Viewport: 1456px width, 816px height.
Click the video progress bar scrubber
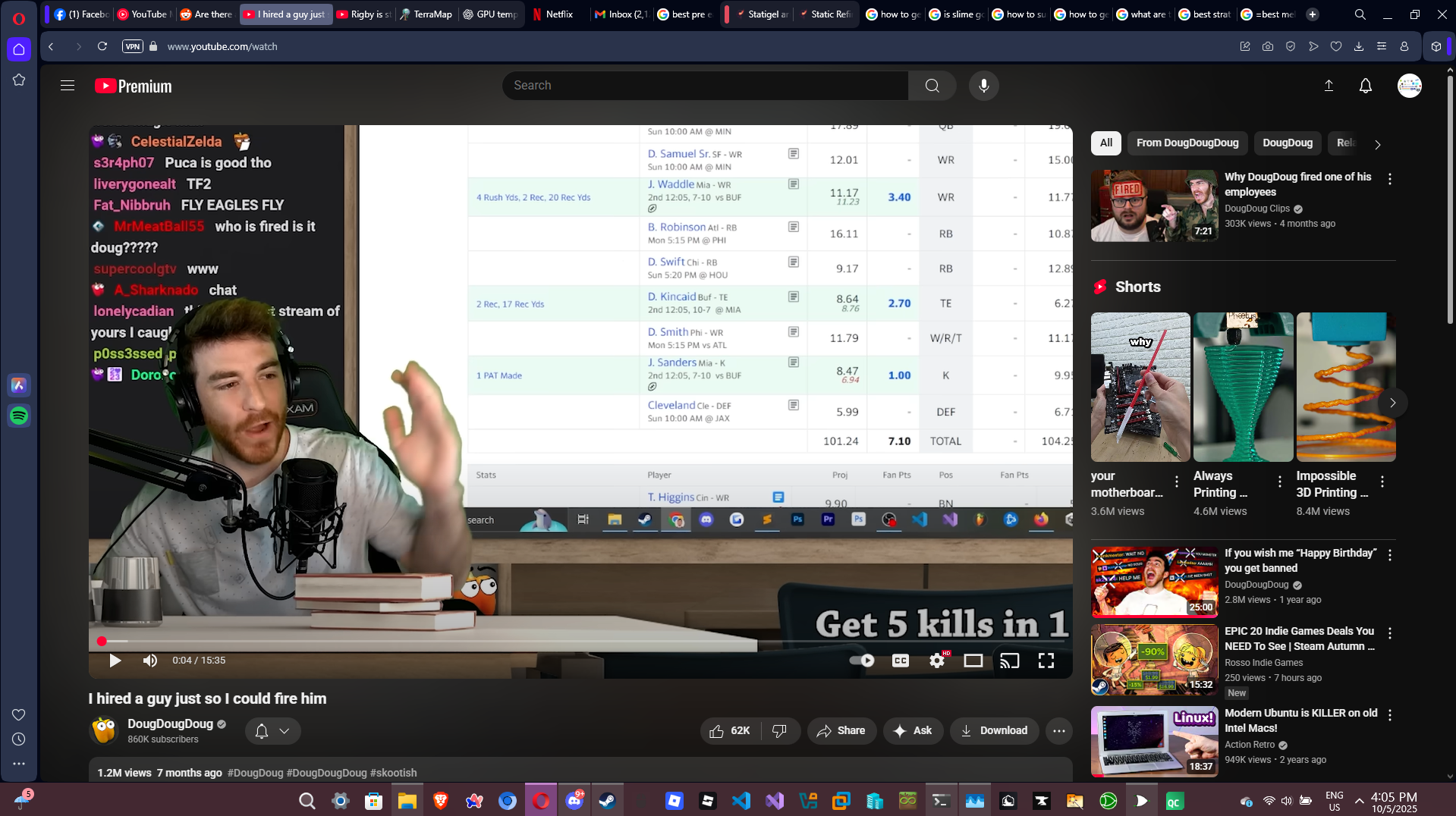click(x=102, y=642)
